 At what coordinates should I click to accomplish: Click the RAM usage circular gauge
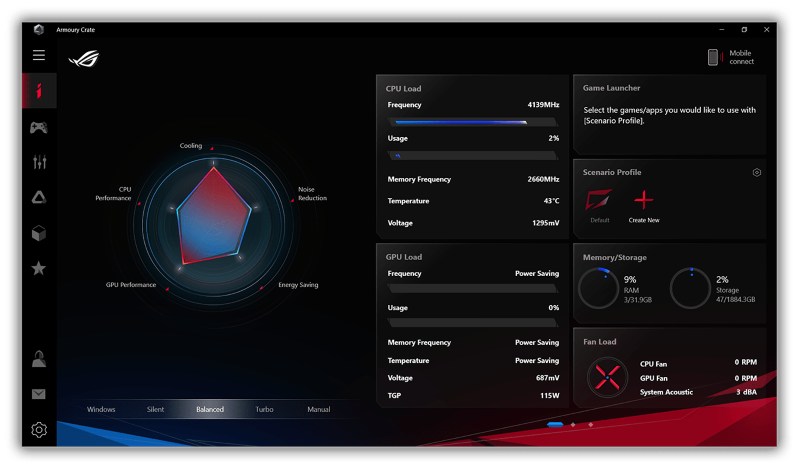click(x=598, y=288)
